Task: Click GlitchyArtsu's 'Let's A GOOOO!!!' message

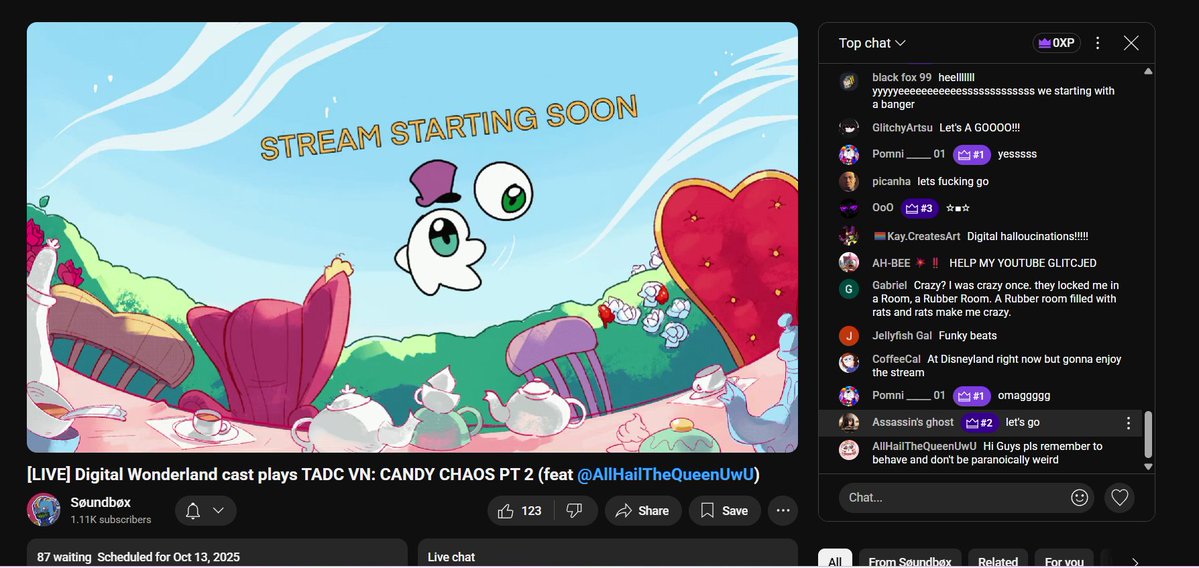Action: tap(980, 128)
